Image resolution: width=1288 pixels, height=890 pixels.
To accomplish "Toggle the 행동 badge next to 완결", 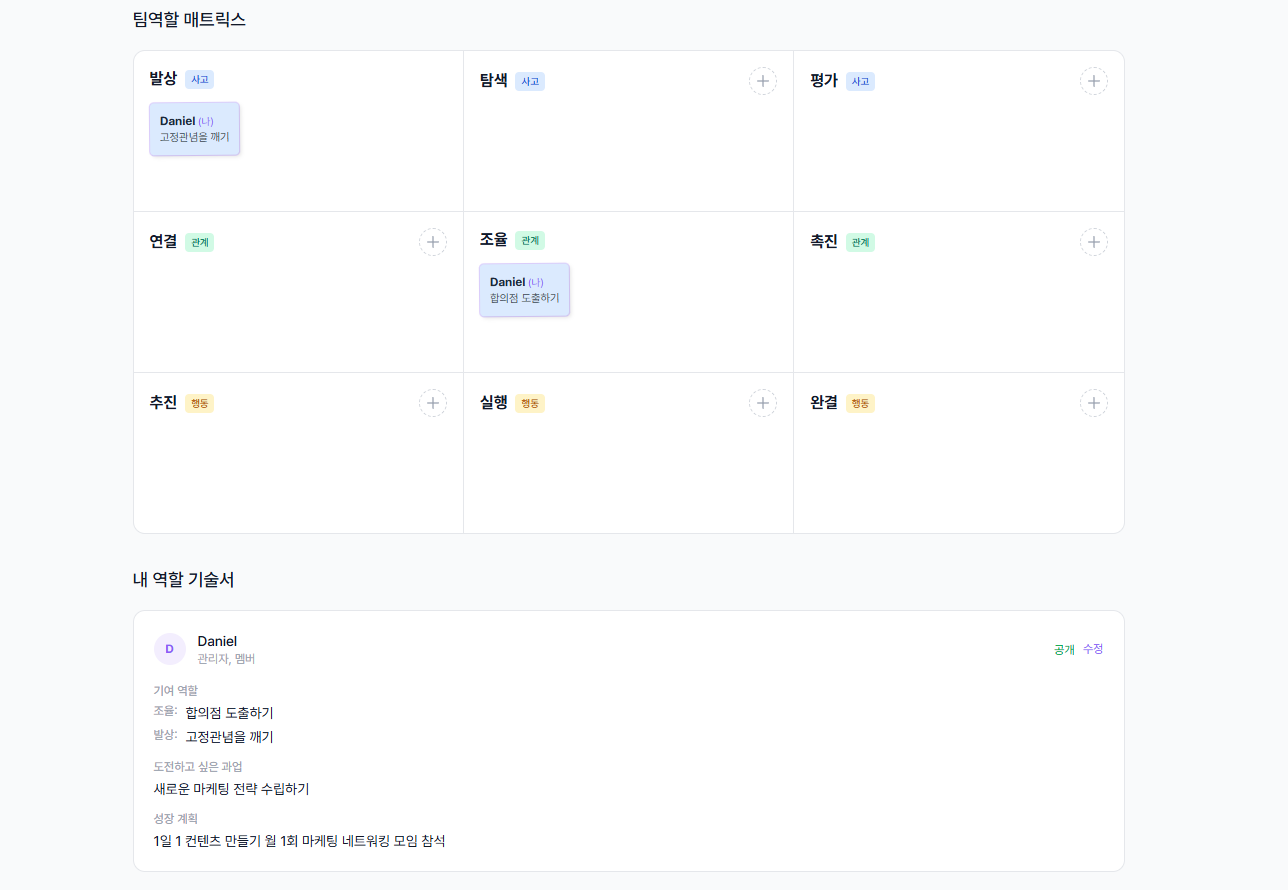I will pos(861,403).
